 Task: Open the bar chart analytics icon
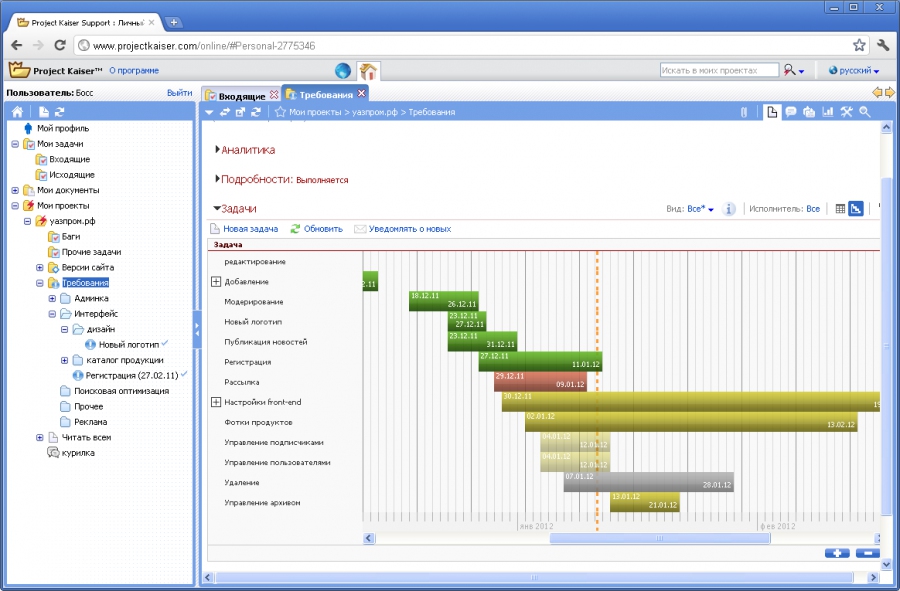(x=828, y=112)
